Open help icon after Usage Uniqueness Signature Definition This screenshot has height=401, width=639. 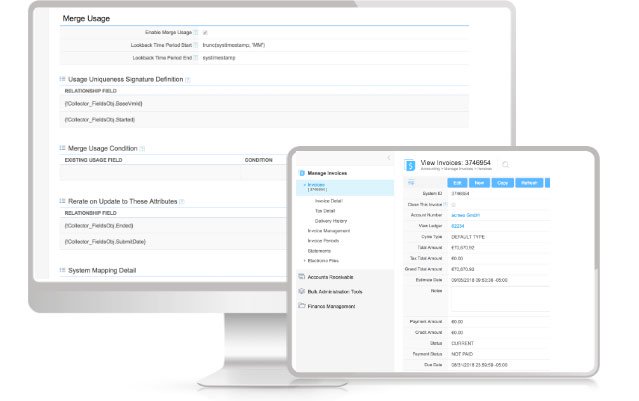point(188,80)
